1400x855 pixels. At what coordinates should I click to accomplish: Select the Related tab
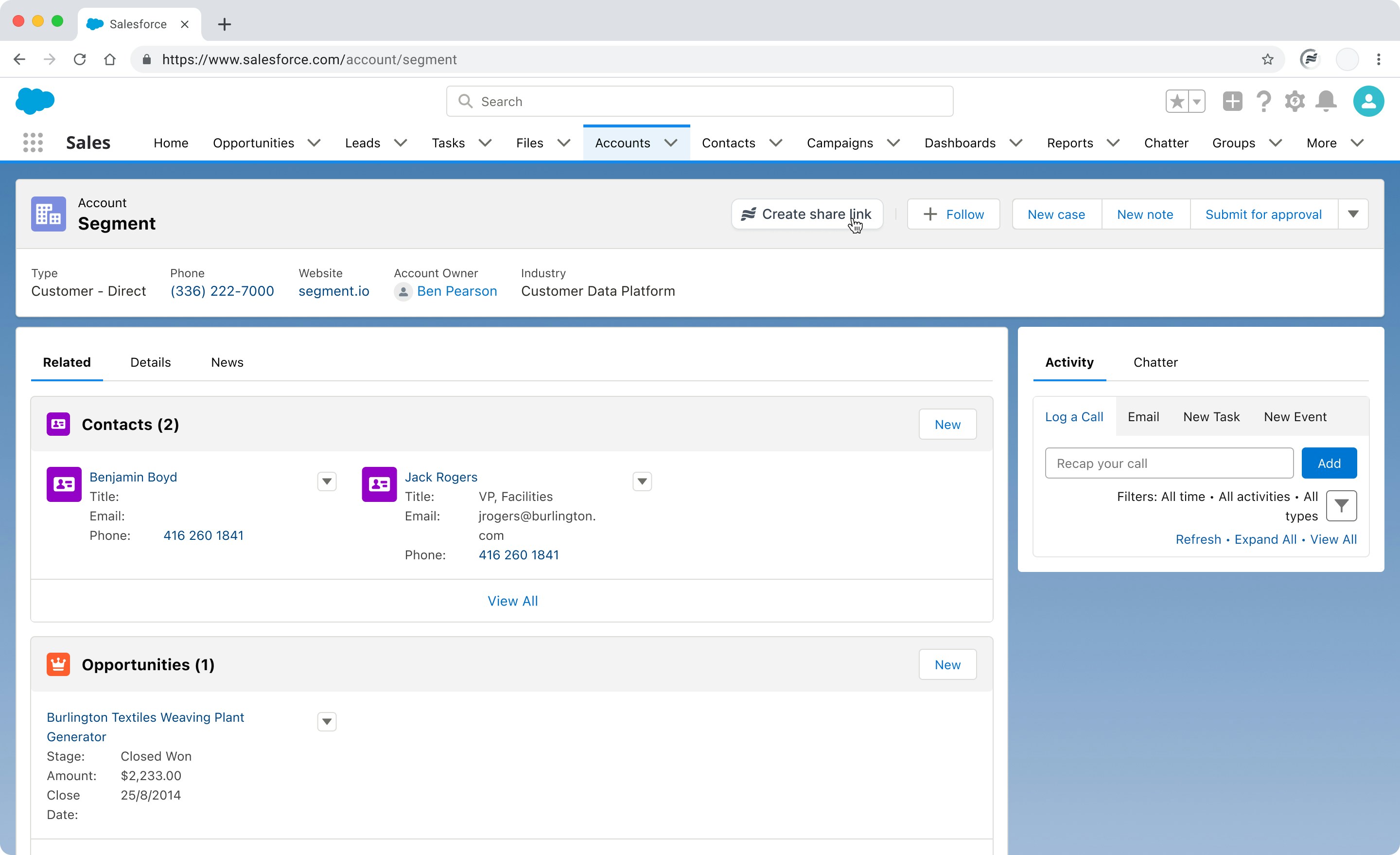pyautogui.click(x=67, y=362)
